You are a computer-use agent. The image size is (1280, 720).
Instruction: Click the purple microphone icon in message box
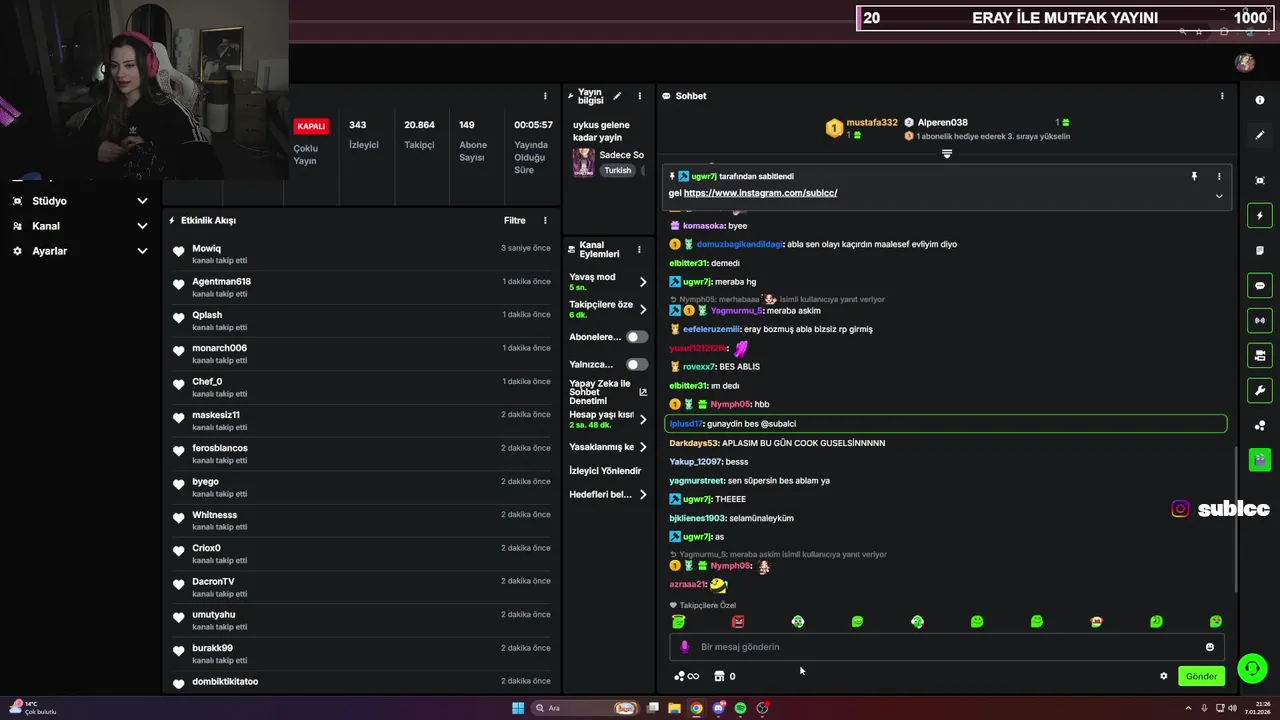pyautogui.click(x=685, y=647)
